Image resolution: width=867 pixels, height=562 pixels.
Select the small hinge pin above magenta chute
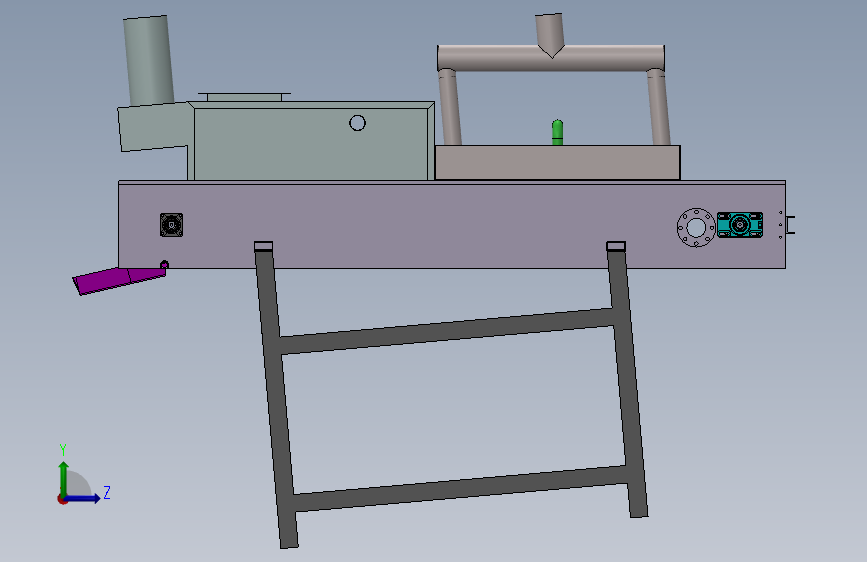[x=164, y=264]
